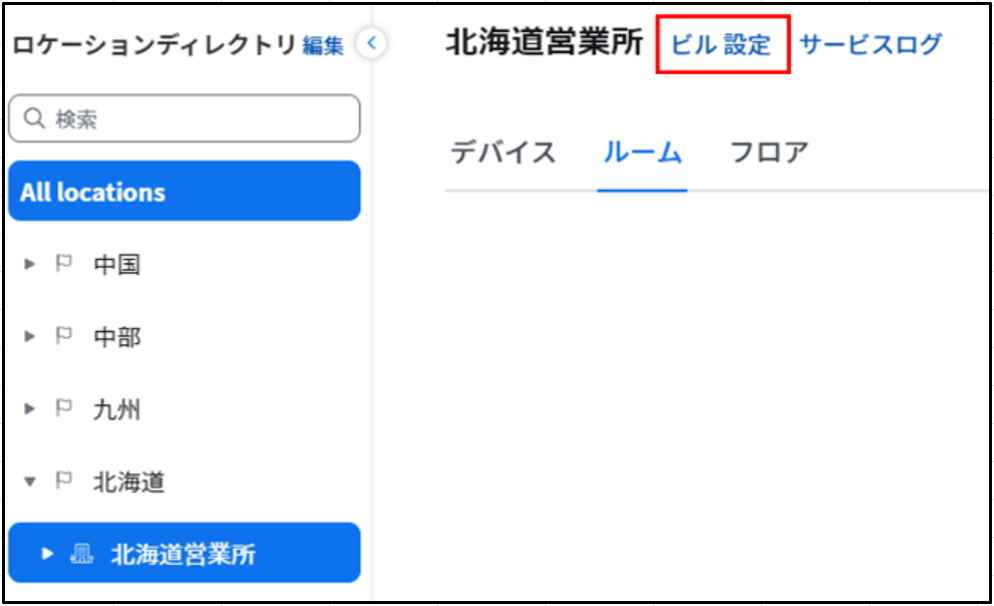Select the All locations item
The height and width of the screenshot is (606, 994).
[184, 191]
